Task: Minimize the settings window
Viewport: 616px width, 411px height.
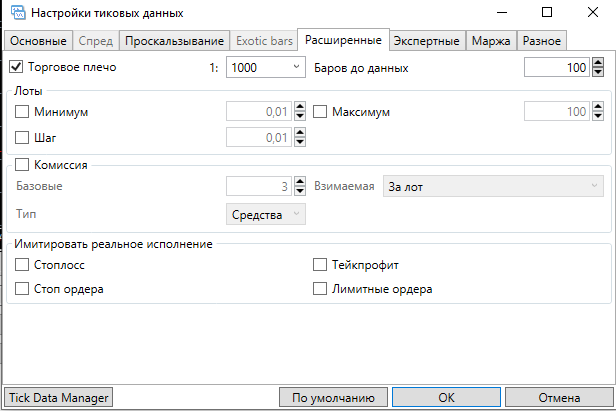Action: (502, 13)
